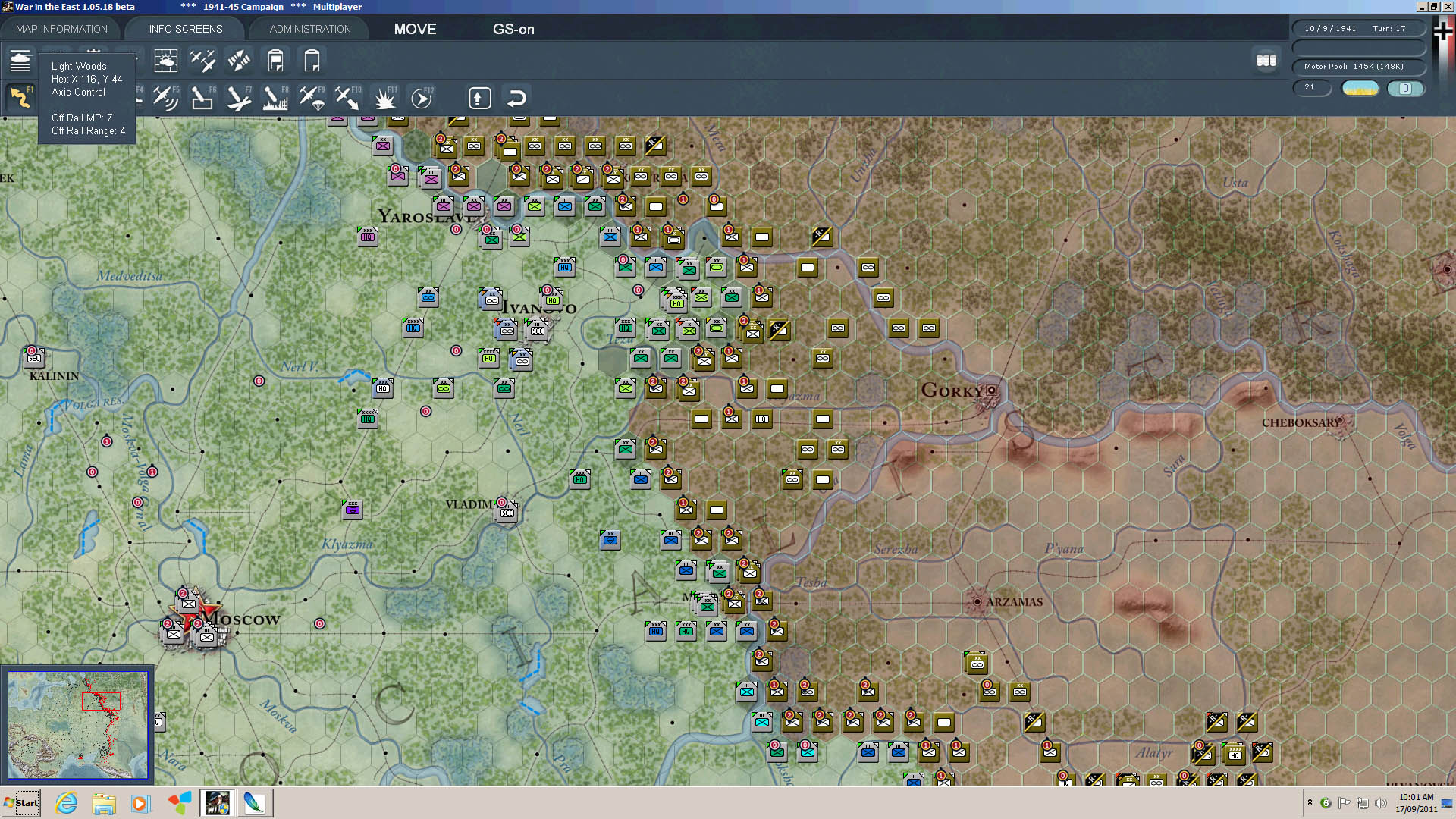Click the date and Turn 17 display
The height and width of the screenshot is (819, 1456).
(x=1358, y=29)
